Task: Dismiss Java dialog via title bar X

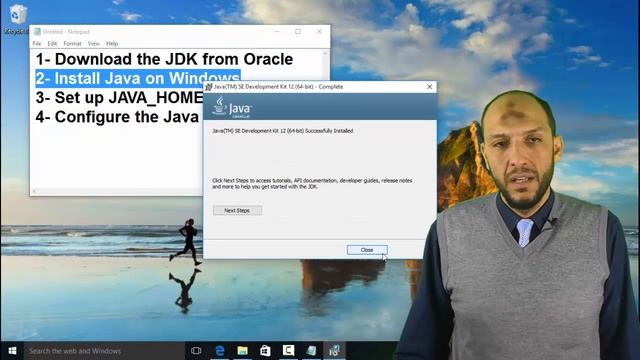Action: (x=429, y=87)
